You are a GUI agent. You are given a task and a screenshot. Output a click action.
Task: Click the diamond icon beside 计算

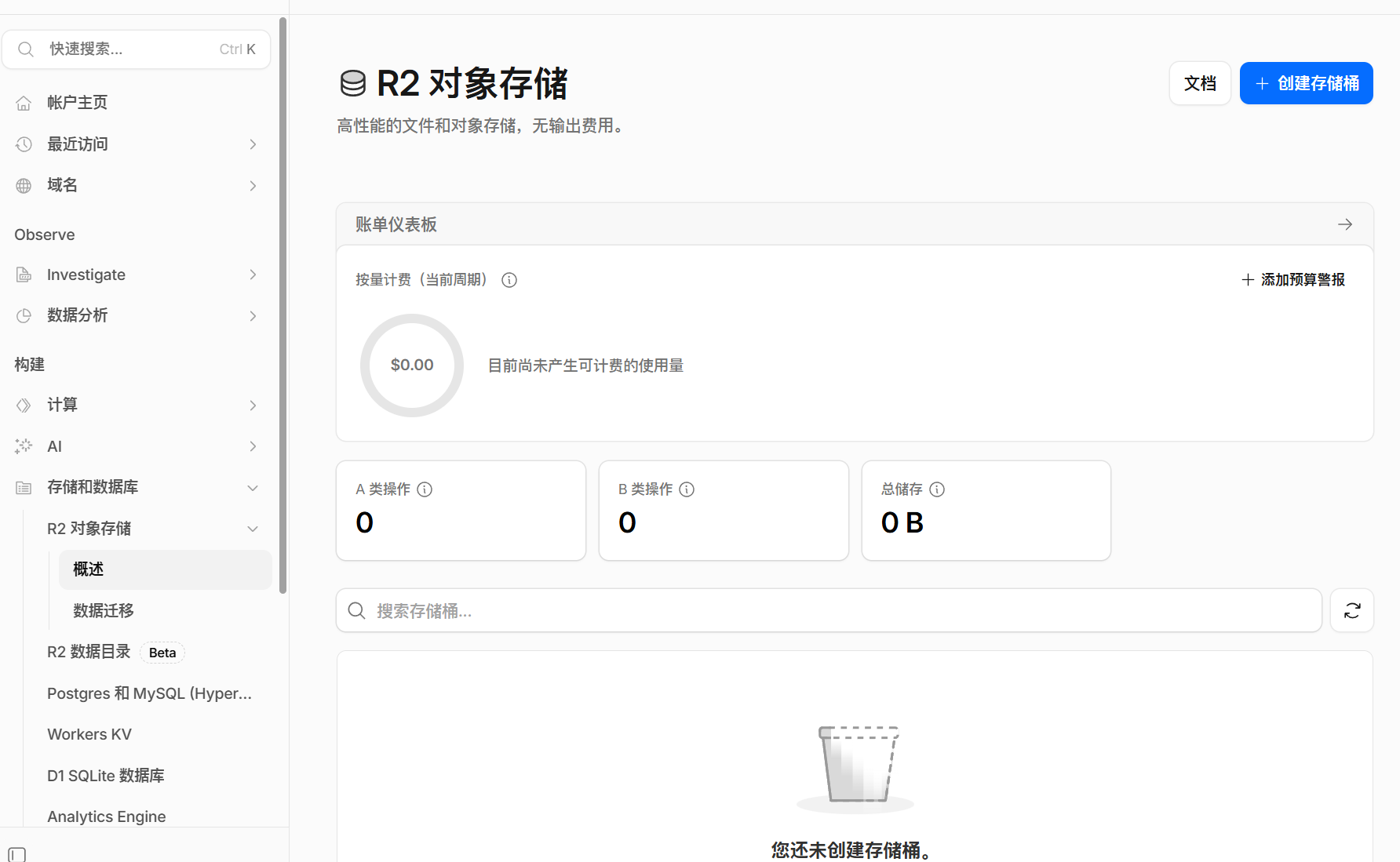click(24, 405)
